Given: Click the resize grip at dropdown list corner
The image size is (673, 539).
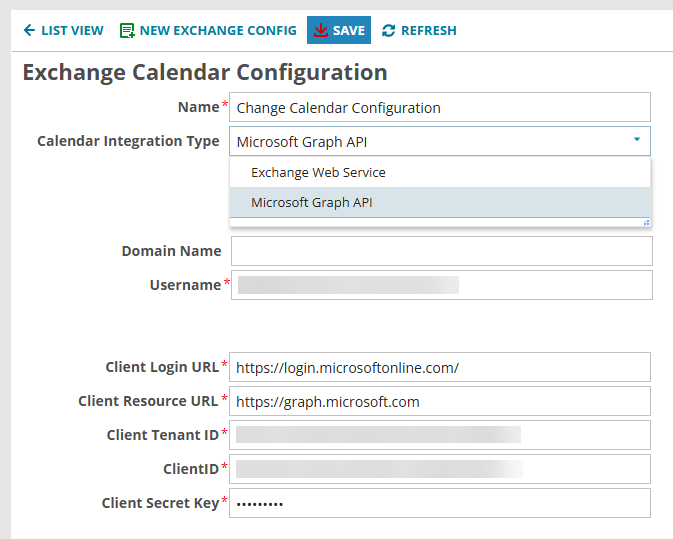Looking at the screenshot, I should tap(646, 222).
